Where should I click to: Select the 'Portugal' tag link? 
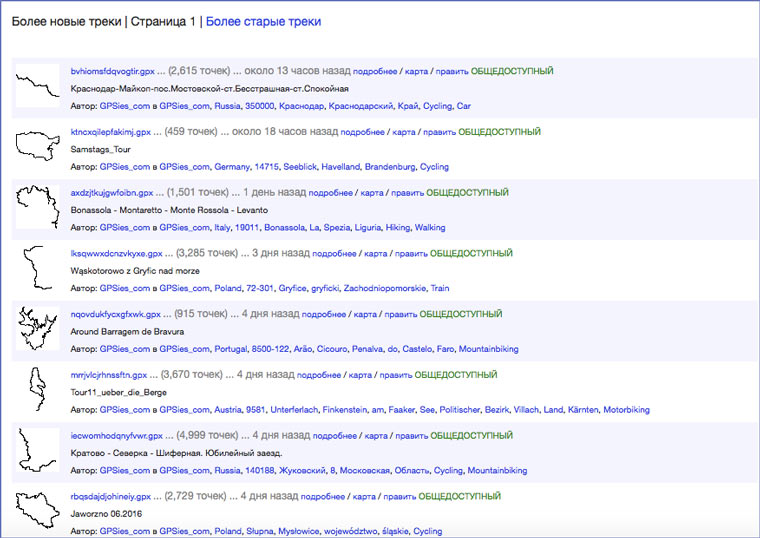pyautogui.click(x=231, y=349)
